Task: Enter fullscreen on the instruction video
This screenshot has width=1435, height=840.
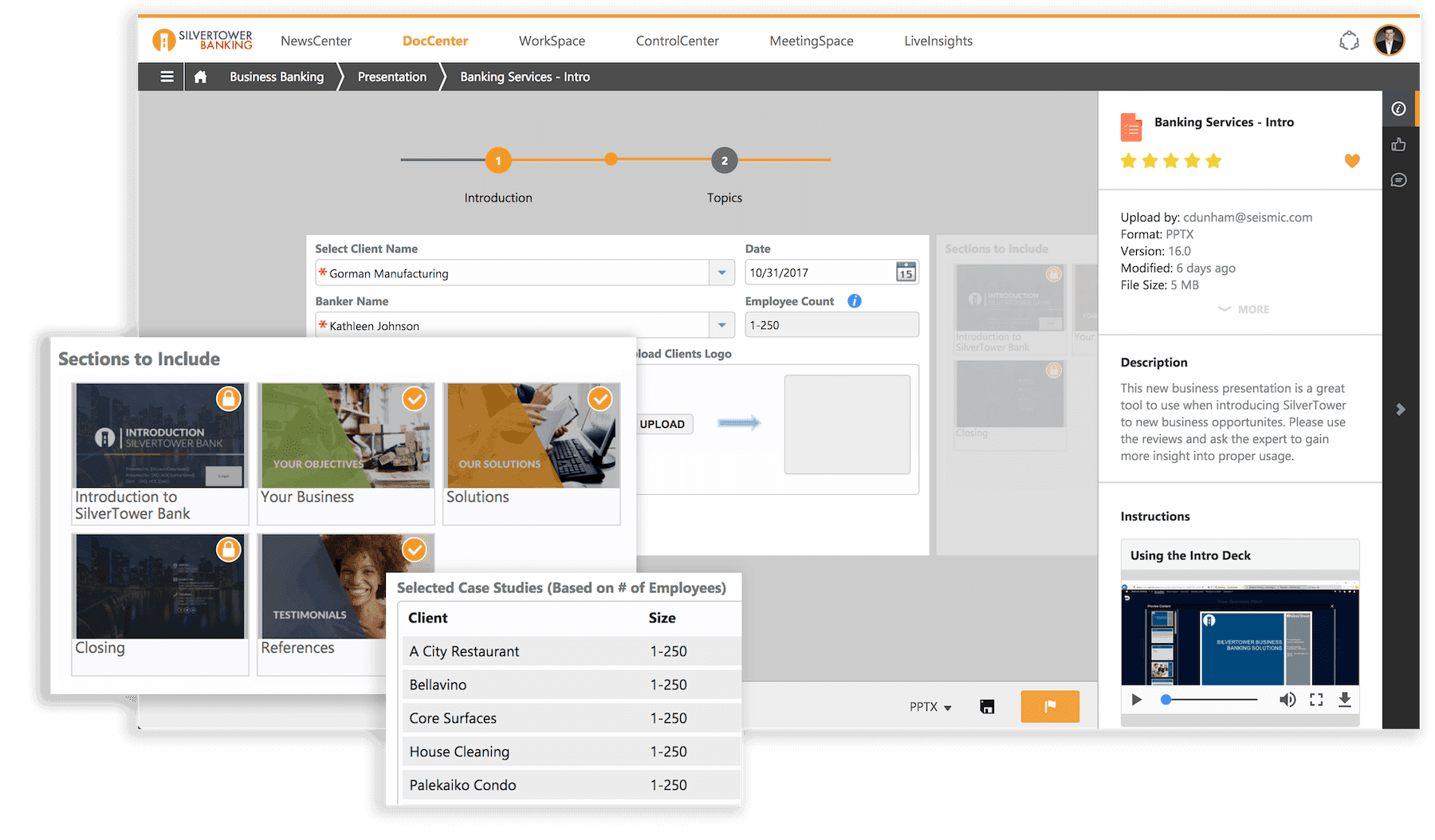Action: 1316,700
